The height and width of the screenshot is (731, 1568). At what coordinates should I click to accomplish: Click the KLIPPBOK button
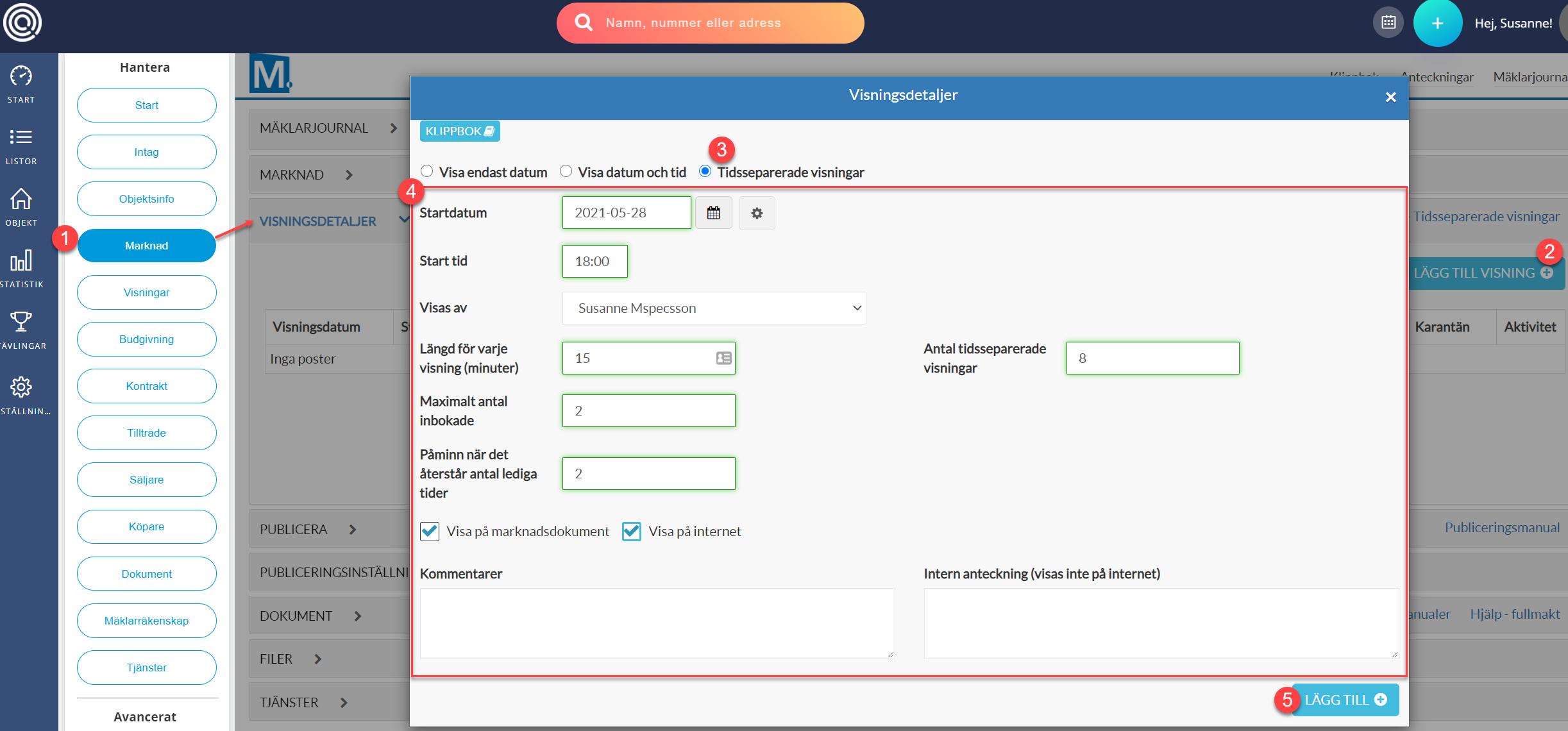(x=459, y=131)
